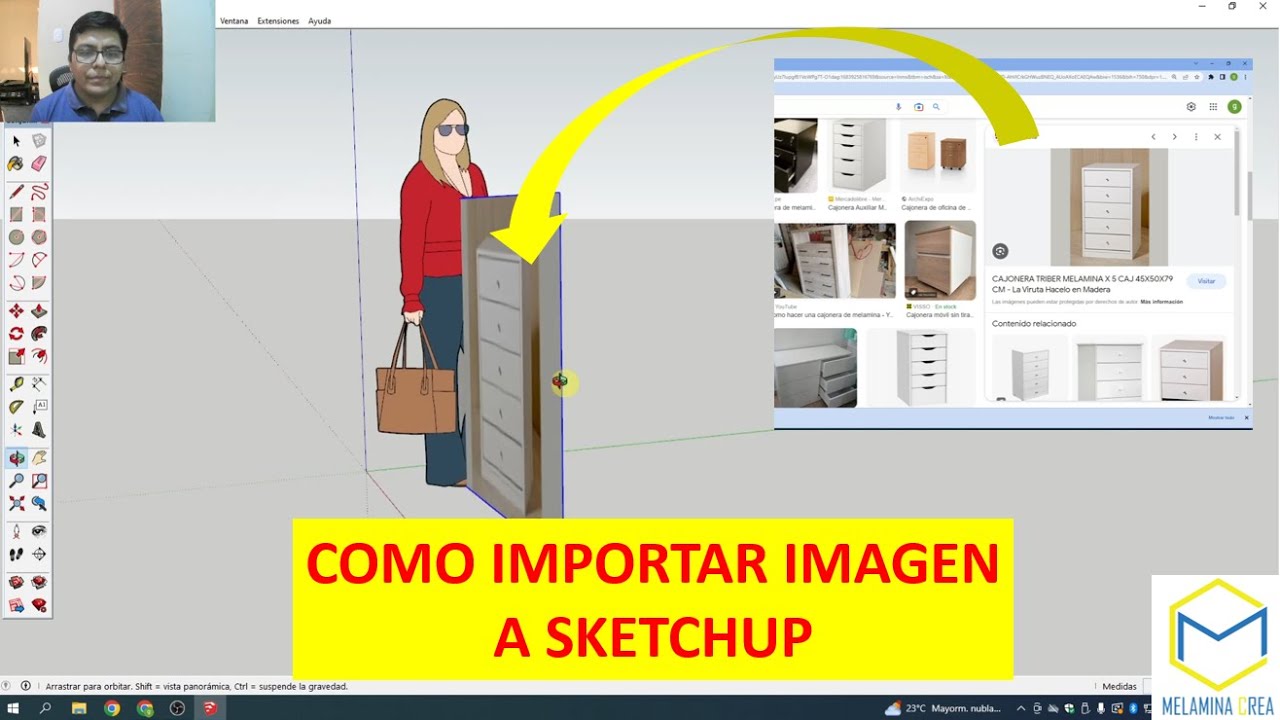Select the Rotated Rectangle tool

tap(39, 214)
